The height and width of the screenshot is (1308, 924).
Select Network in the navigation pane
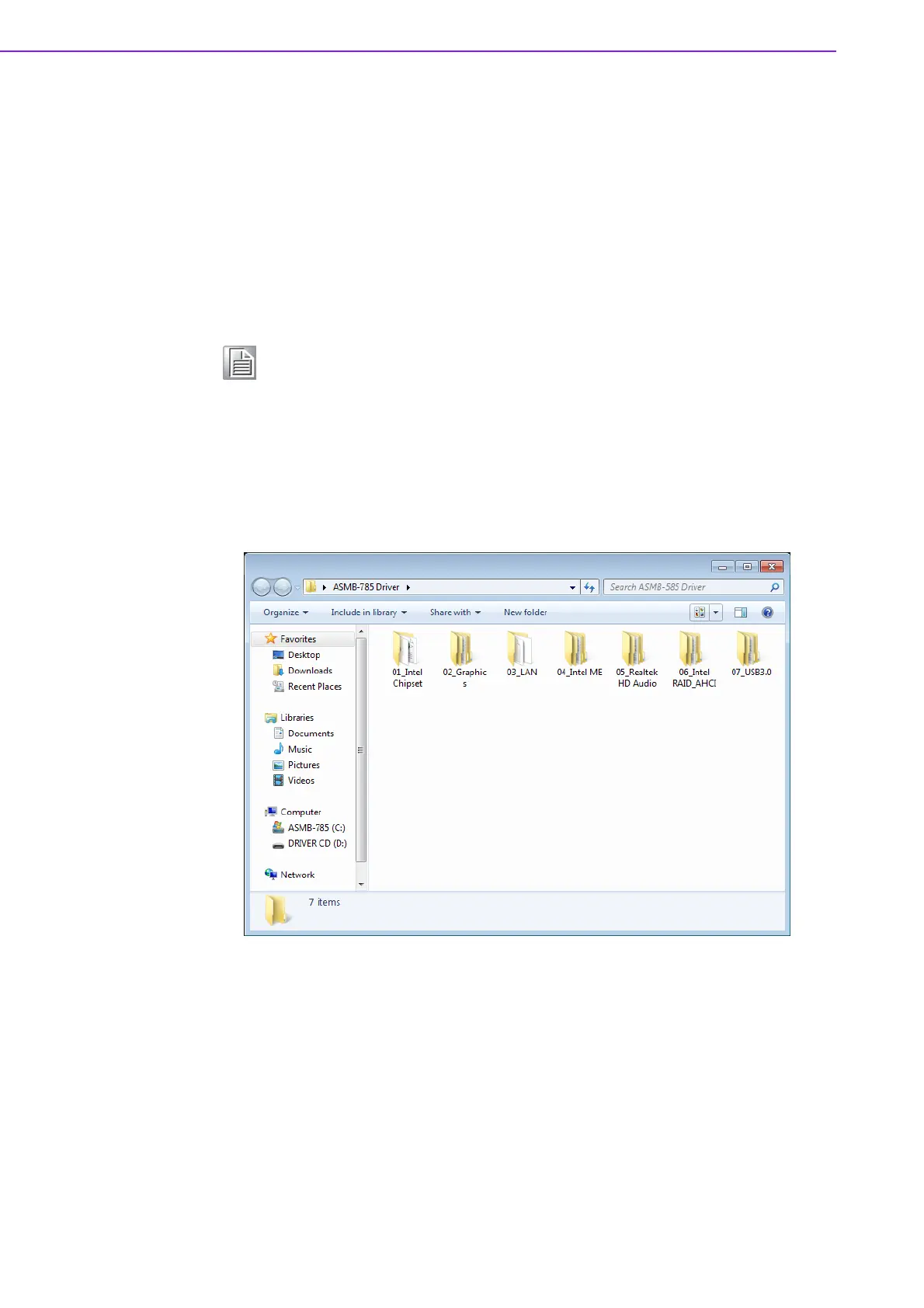[x=297, y=875]
